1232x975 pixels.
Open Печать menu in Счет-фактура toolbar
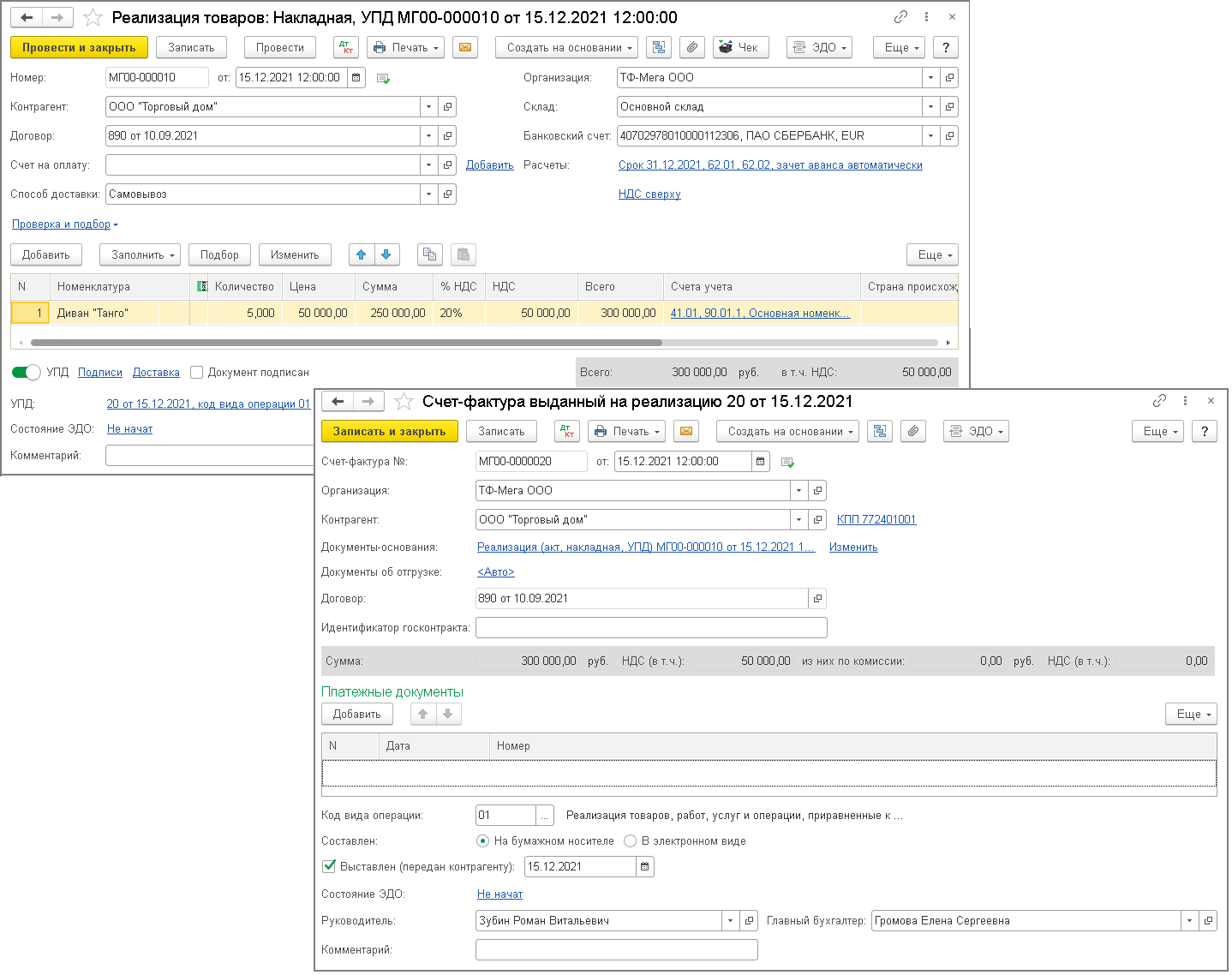coord(627,431)
